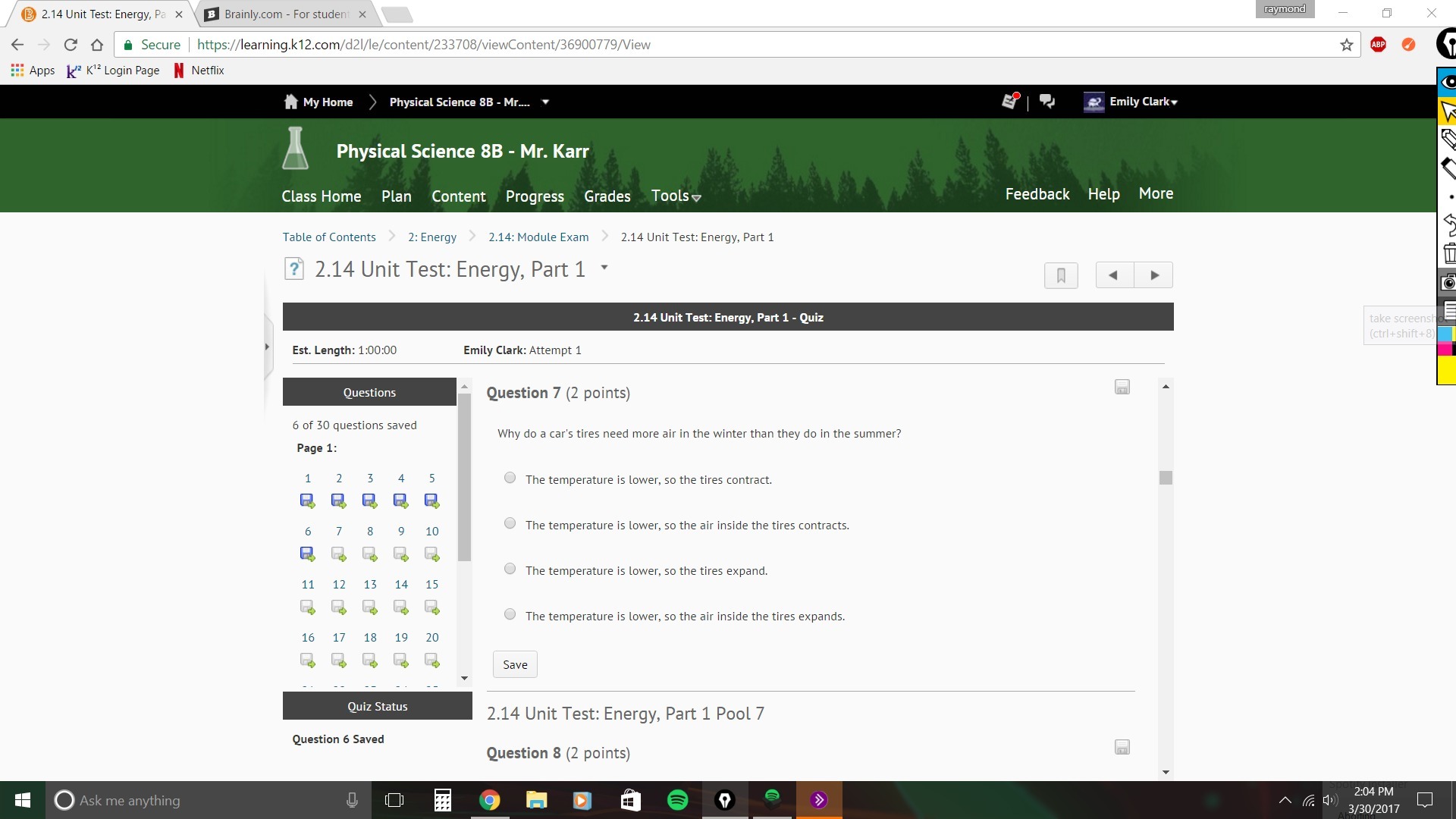This screenshot has height=819, width=1456.
Task: Click the bookmark icon beside quiz title
Action: coord(1061,275)
